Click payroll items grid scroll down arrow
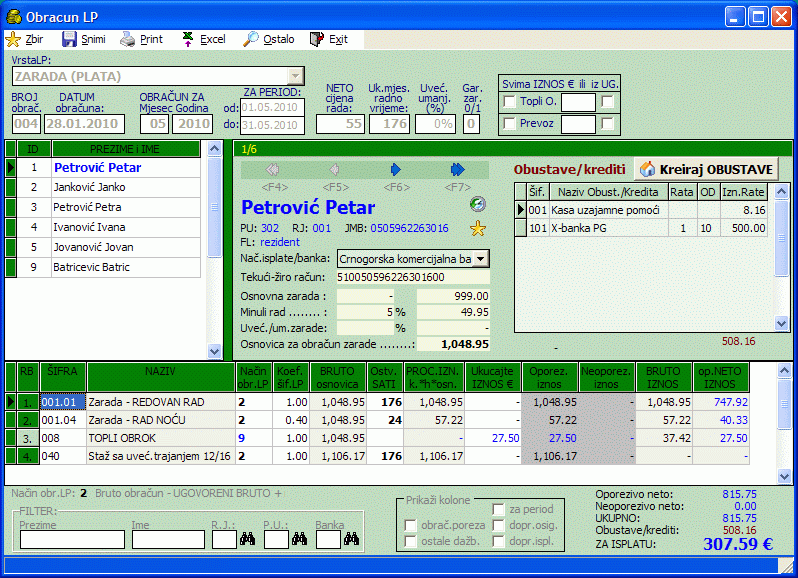Screen dimensions: 798x578 pos(784,477)
